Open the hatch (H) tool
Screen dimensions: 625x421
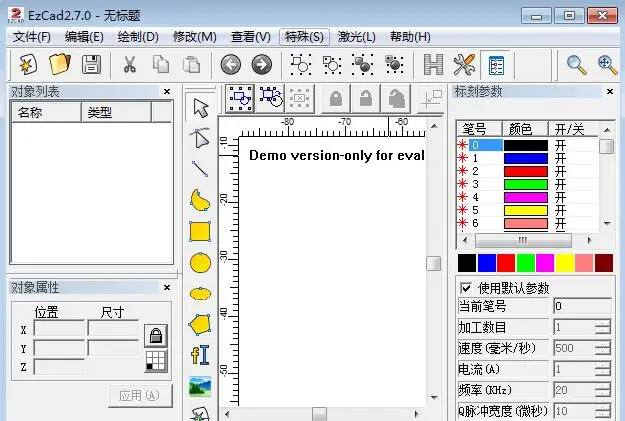click(433, 64)
